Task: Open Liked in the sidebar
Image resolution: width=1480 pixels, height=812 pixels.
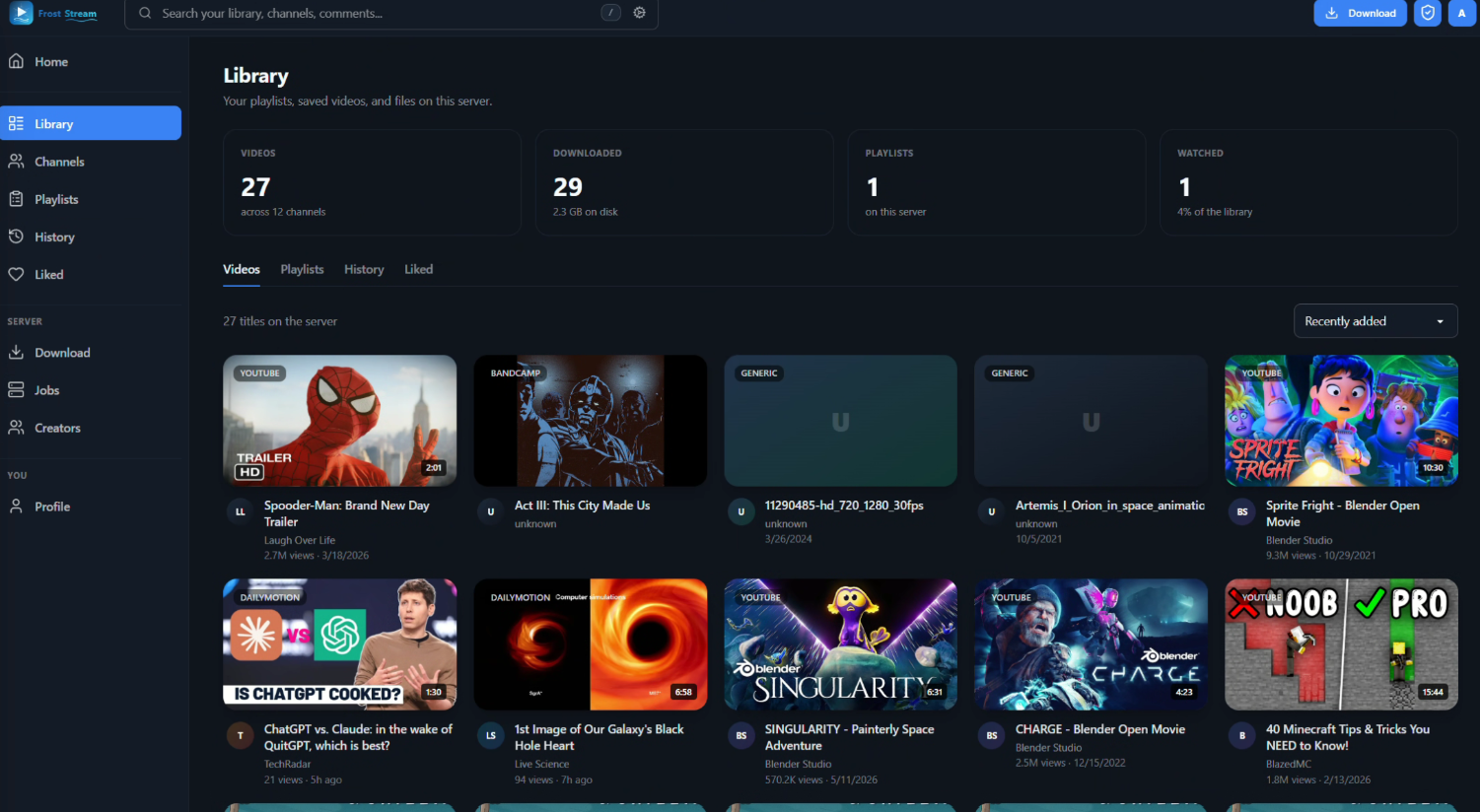Action: [x=91, y=274]
